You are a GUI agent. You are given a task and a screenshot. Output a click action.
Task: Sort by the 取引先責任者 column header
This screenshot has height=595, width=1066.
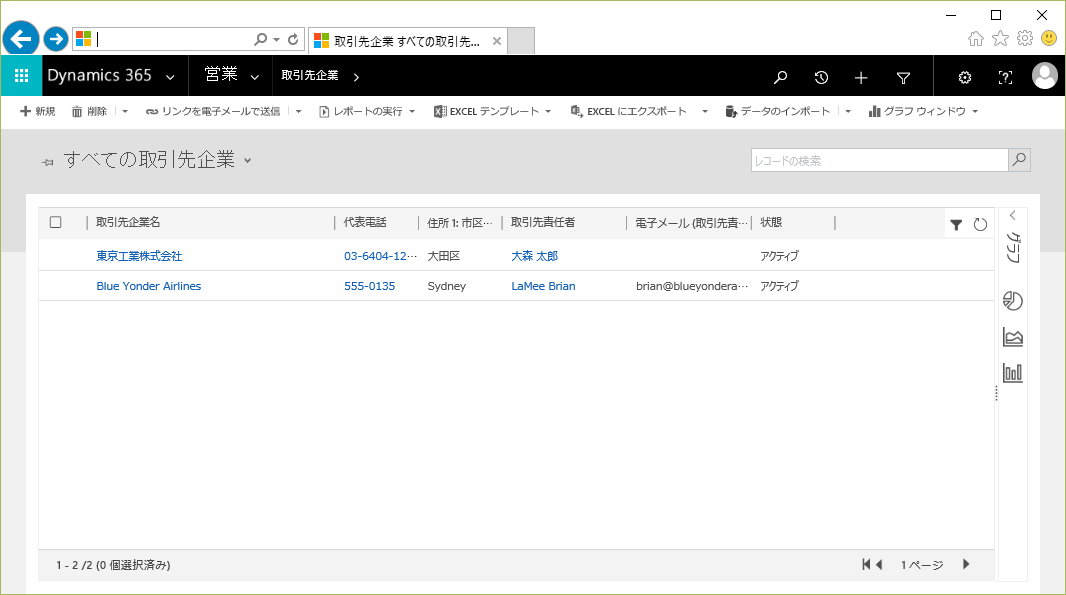543,222
